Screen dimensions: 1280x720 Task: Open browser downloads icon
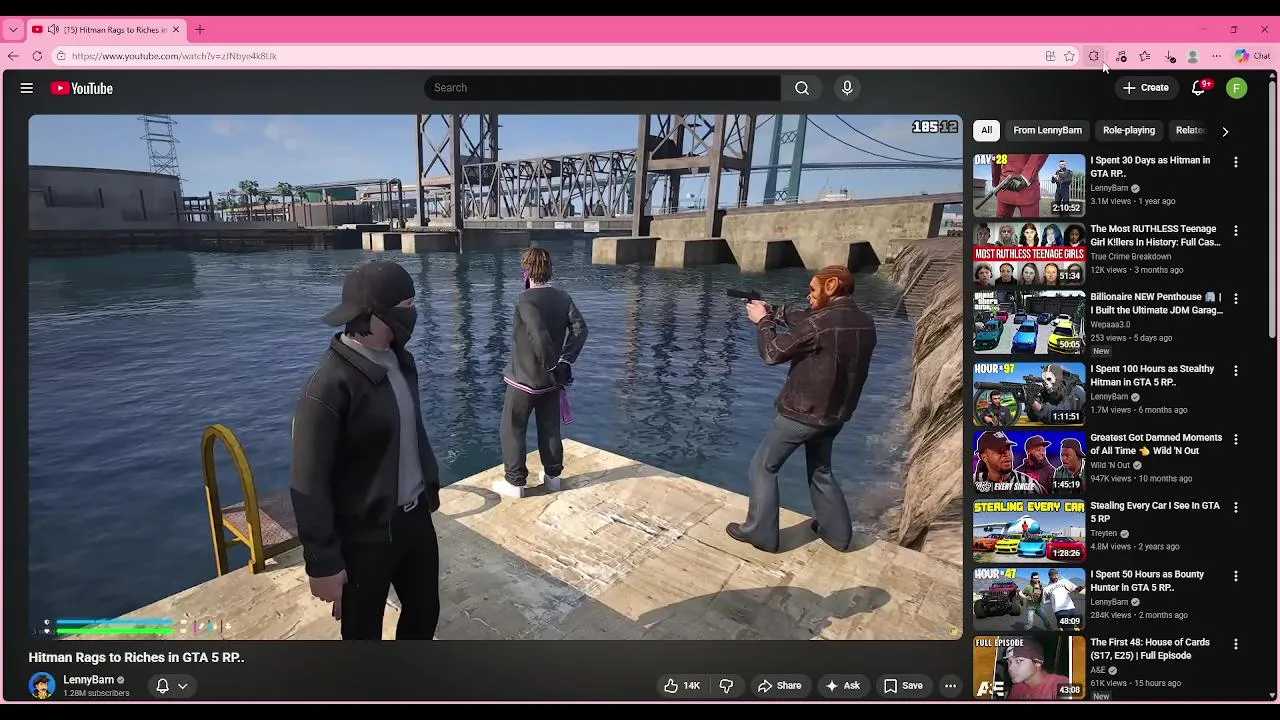click(1170, 56)
